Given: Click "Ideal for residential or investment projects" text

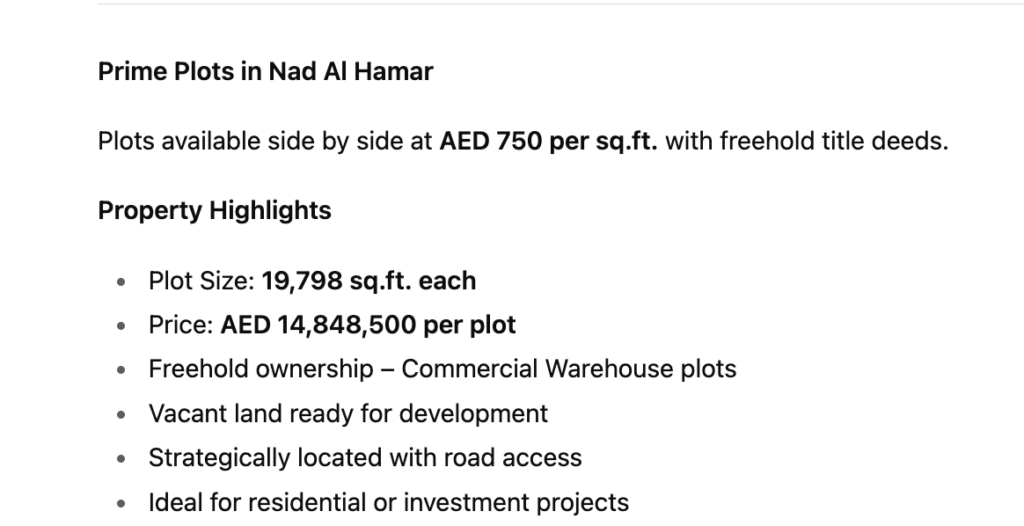Looking at the screenshot, I should click(388, 502).
